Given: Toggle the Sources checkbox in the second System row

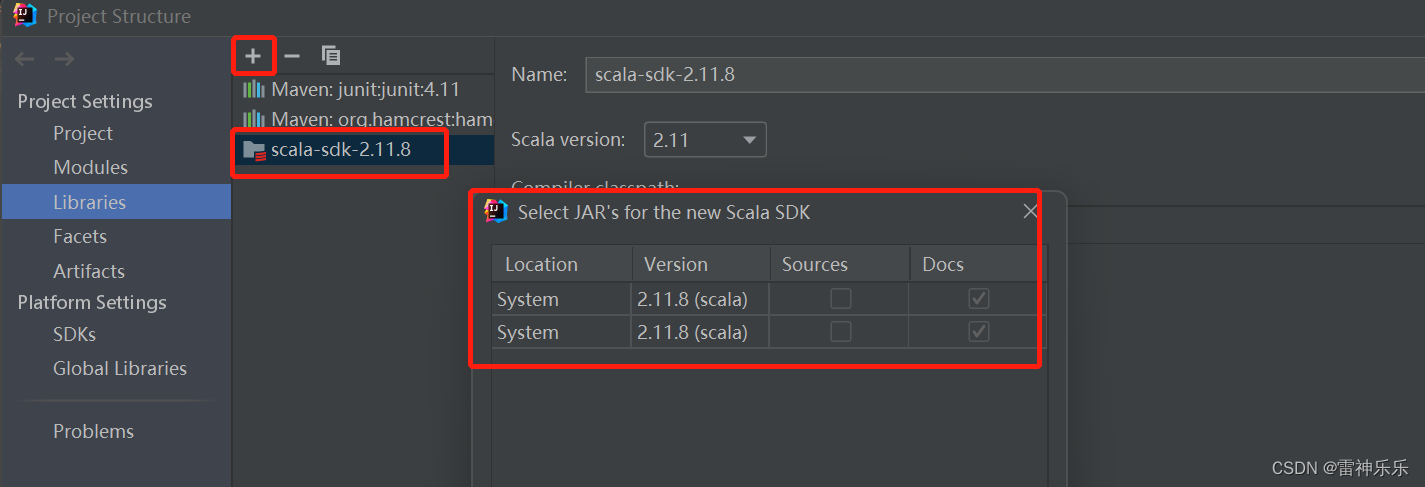Looking at the screenshot, I should pyautogui.click(x=841, y=332).
